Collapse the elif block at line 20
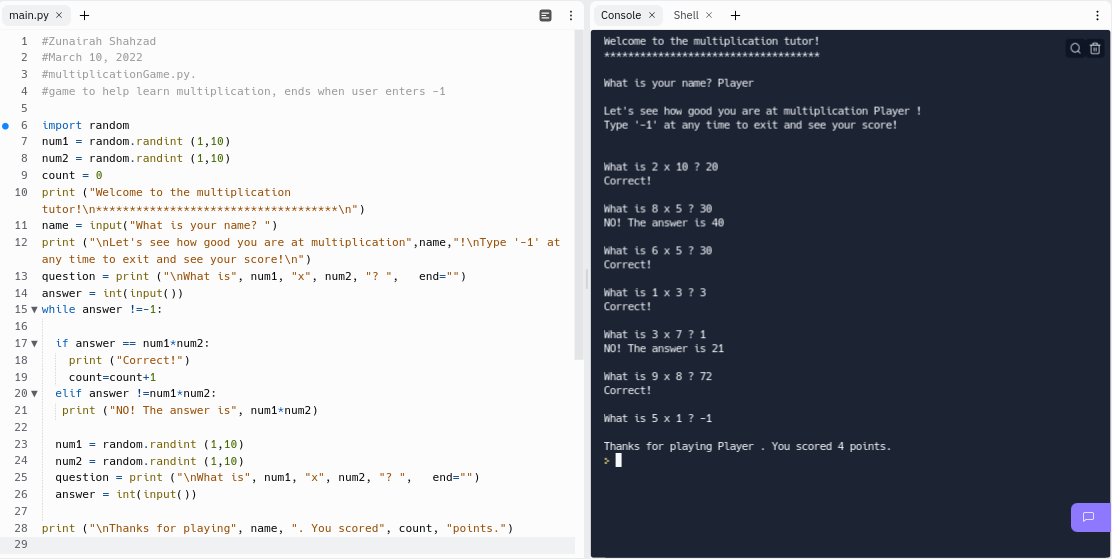The height and width of the screenshot is (559, 1112). [x=34, y=394]
